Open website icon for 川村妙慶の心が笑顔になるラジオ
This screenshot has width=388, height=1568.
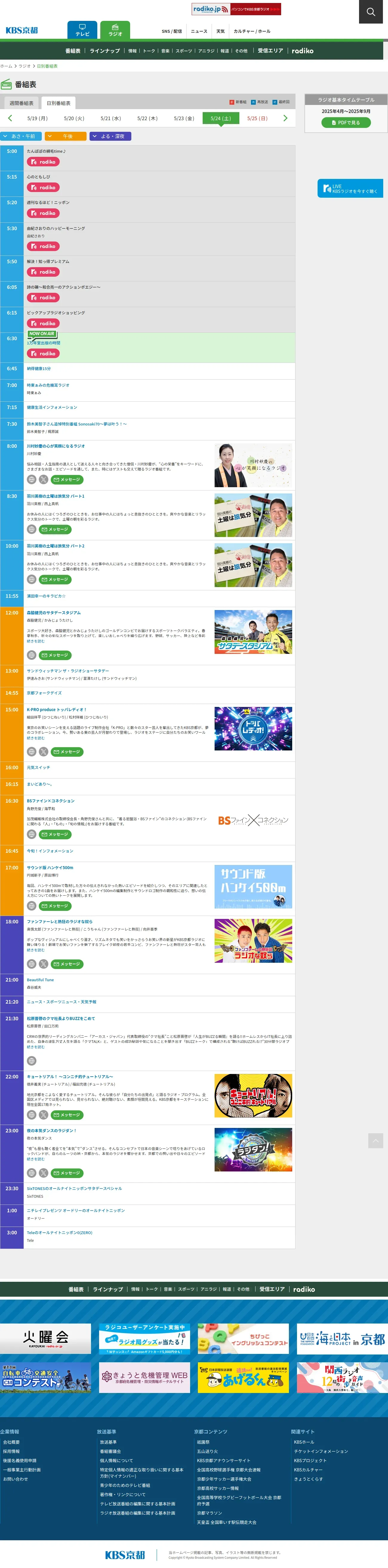32,480
